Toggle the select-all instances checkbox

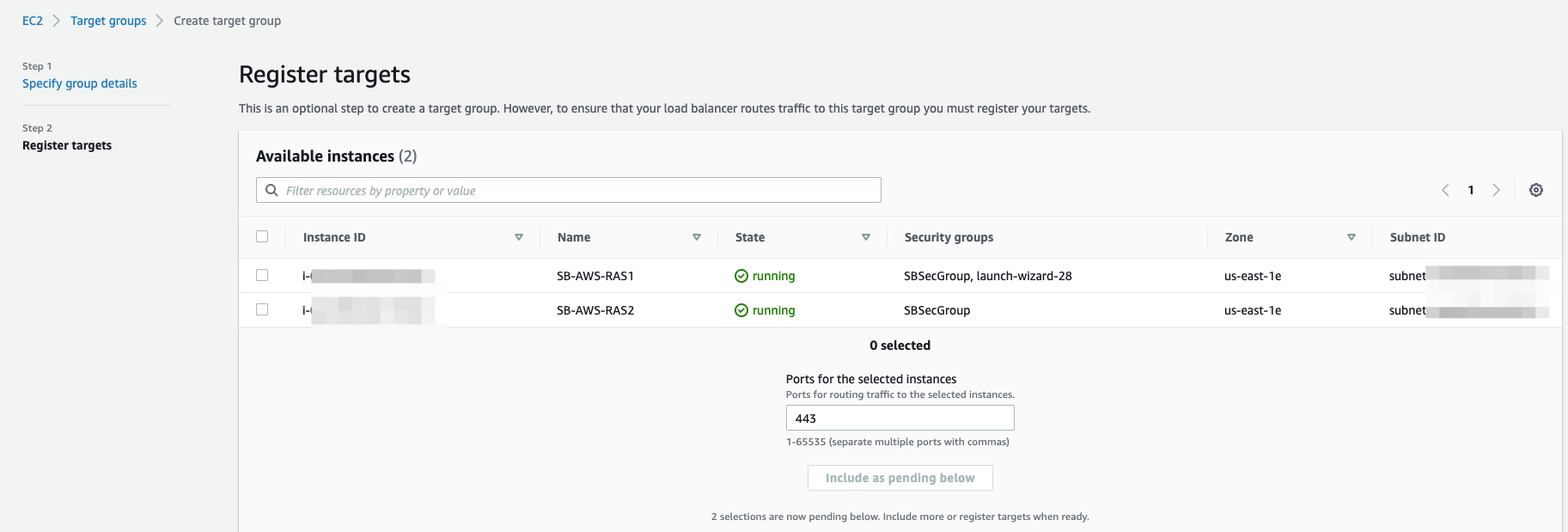click(x=262, y=236)
